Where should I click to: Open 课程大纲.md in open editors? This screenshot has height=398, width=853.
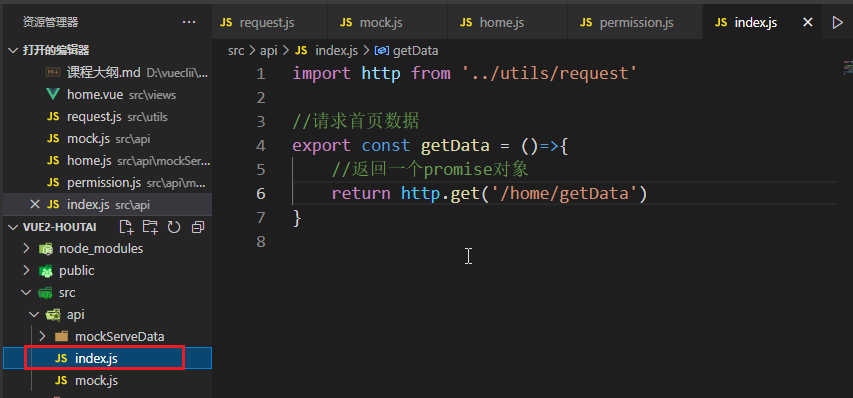tap(107, 72)
